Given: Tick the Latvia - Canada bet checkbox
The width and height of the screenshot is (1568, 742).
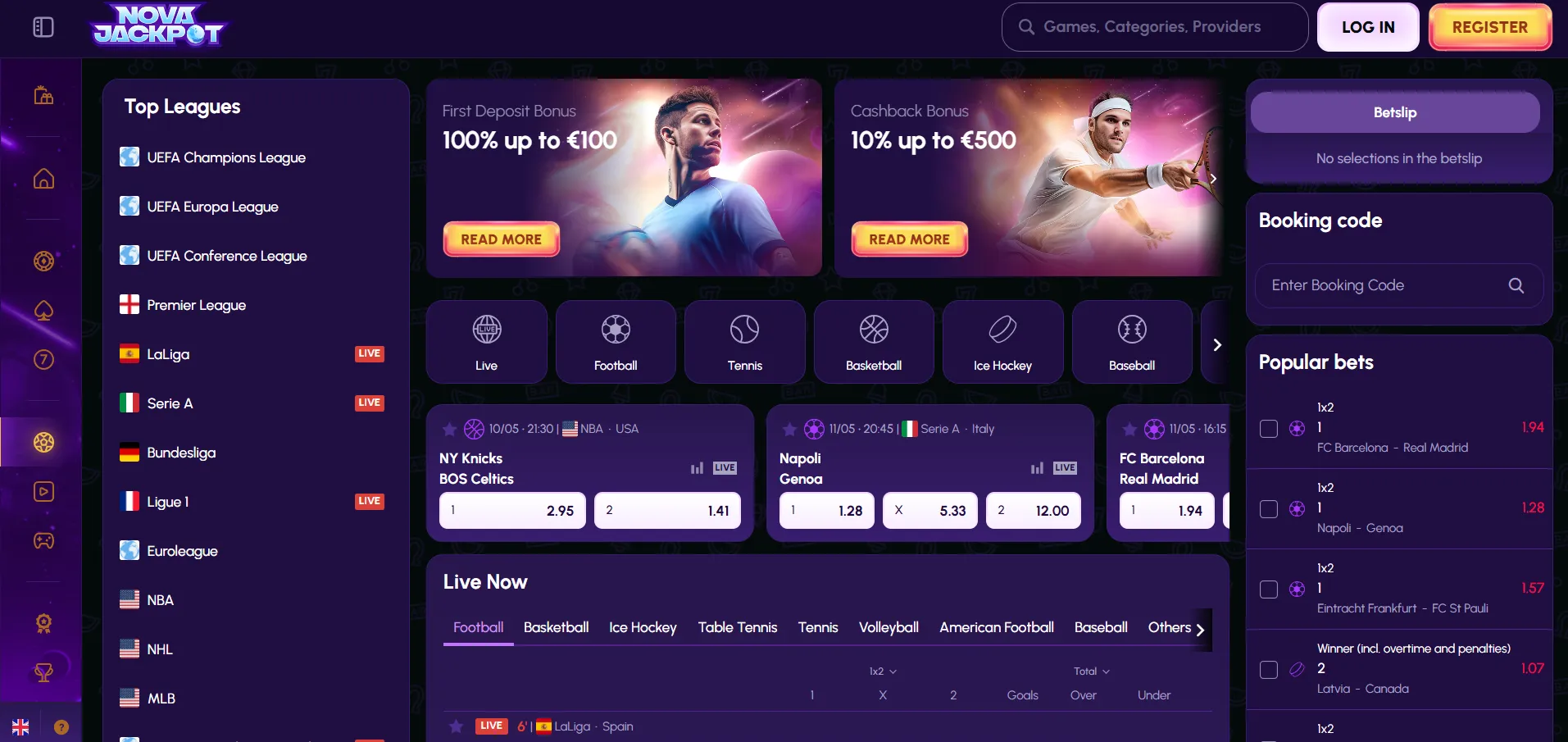Looking at the screenshot, I should tap(1269, 670).
